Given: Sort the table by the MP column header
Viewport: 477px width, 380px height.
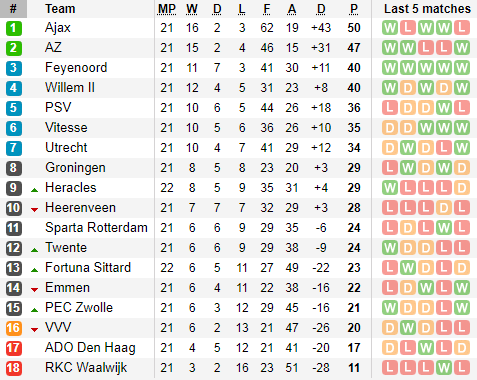Looking at the screenshot, I should point(167,9).
